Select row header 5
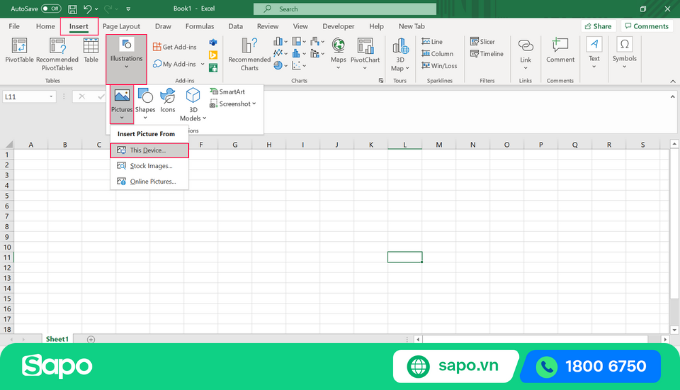This screenshot has width=680, height=390. click(7, 196)
